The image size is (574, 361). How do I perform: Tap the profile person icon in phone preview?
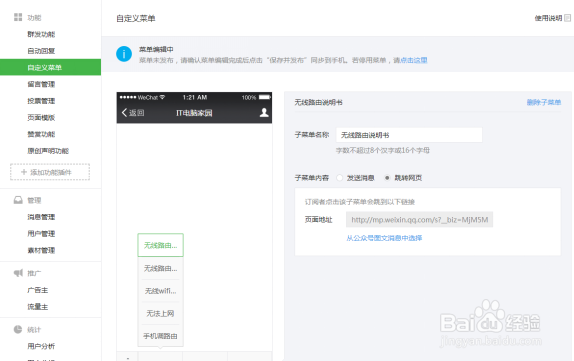coord(264,112)
